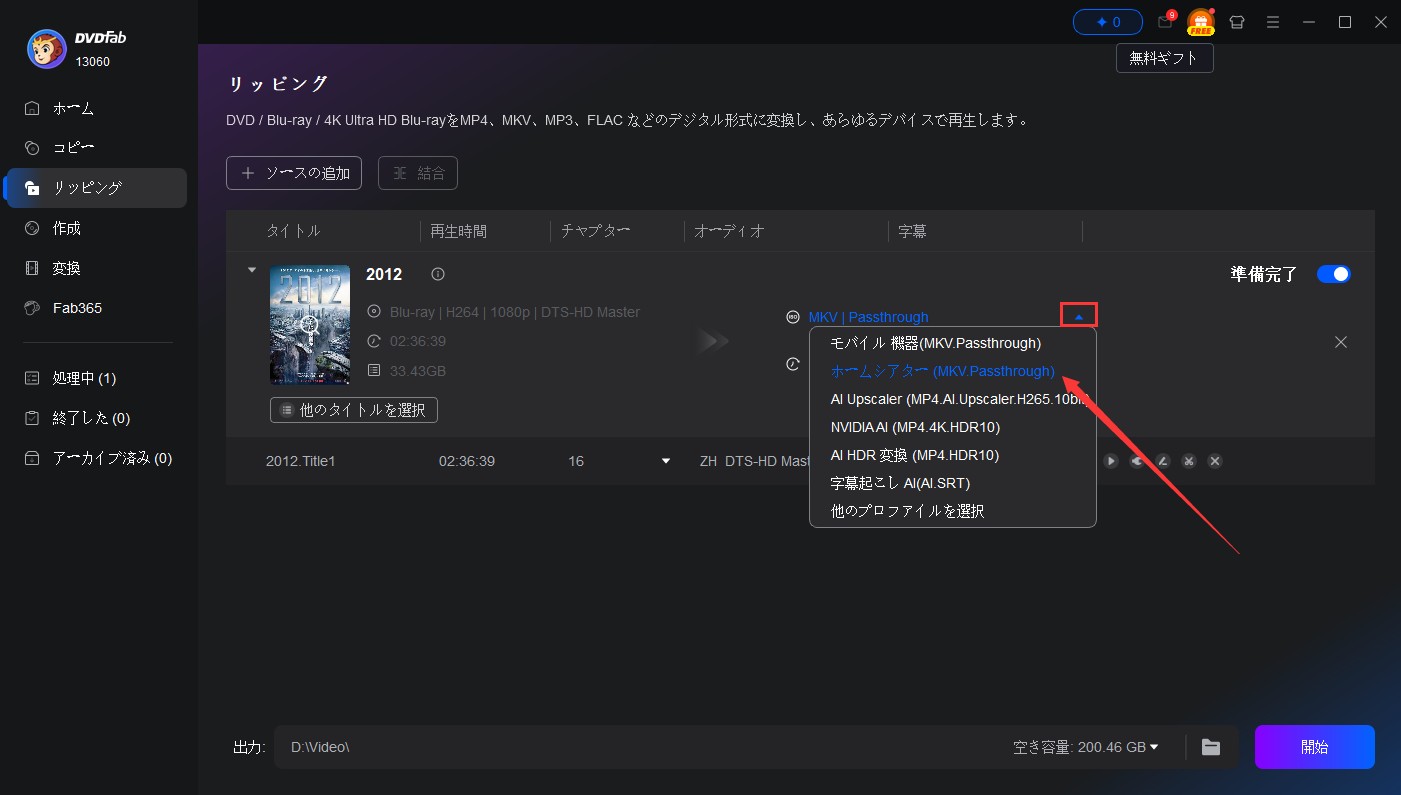Browse output folder with folder icon
Screen dimensions: 1401x795
[1211, 747]
